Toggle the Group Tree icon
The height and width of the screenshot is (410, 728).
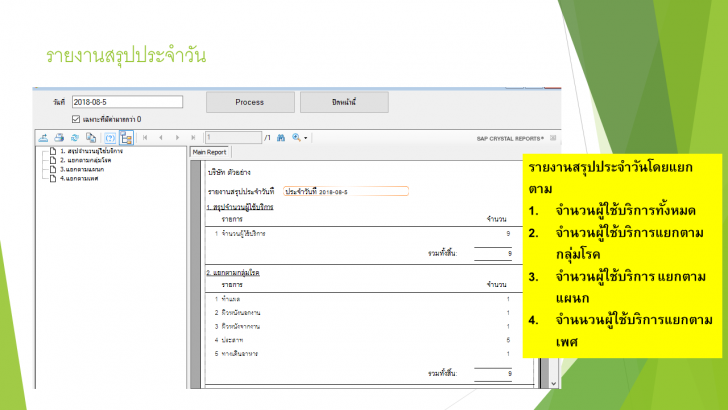[x=126, y=138]
